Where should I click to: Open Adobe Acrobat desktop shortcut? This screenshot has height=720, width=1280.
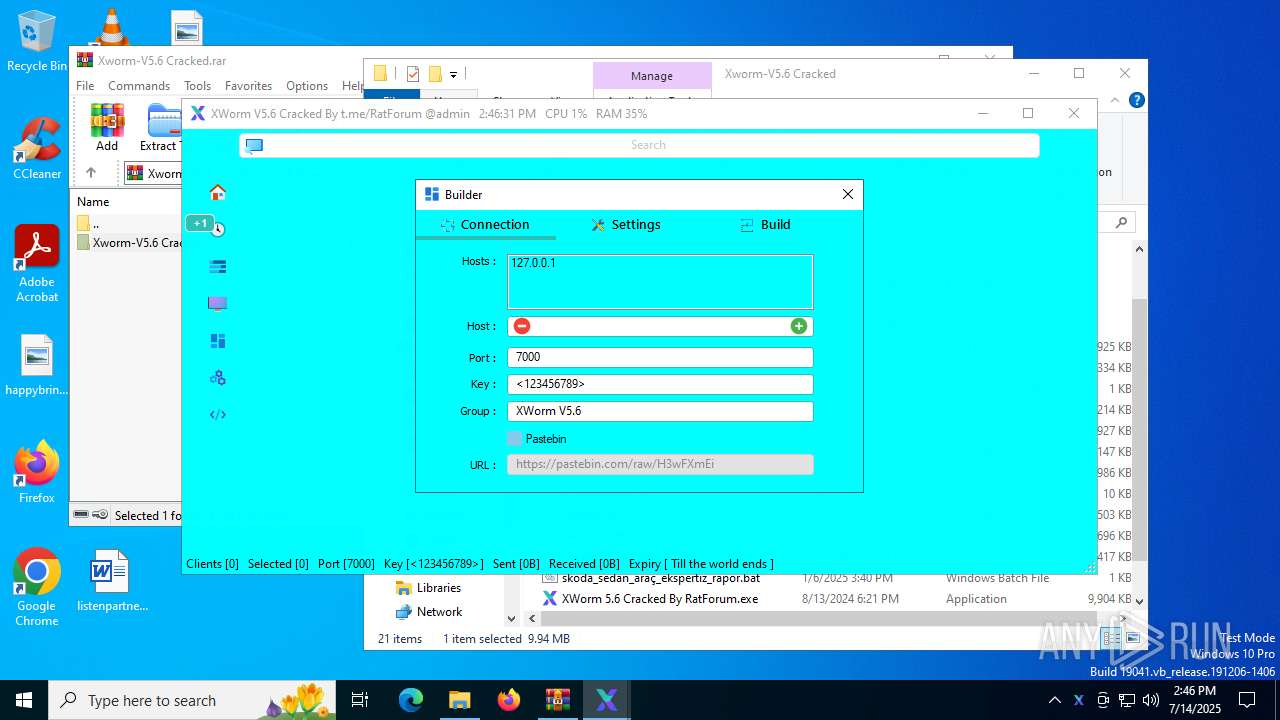(x=37, y=264)
